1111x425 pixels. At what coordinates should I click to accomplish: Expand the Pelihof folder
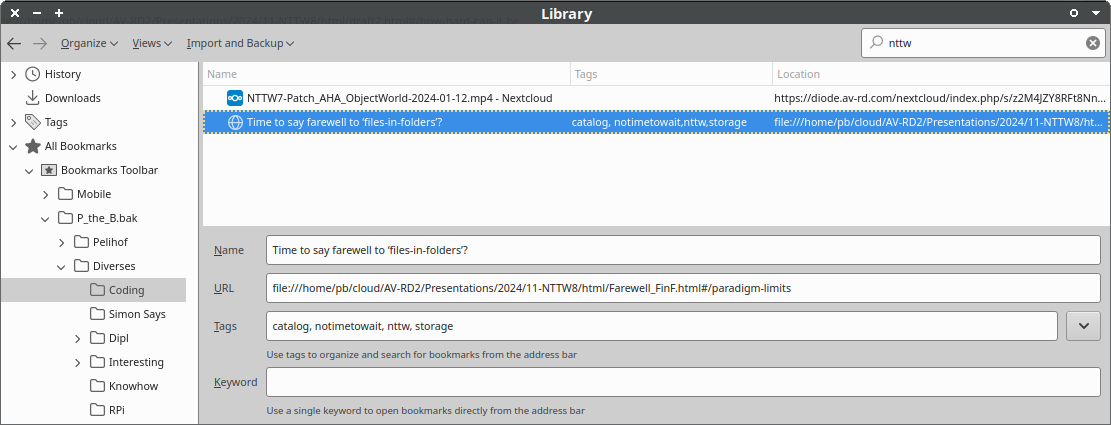click(x=62, y=242)
